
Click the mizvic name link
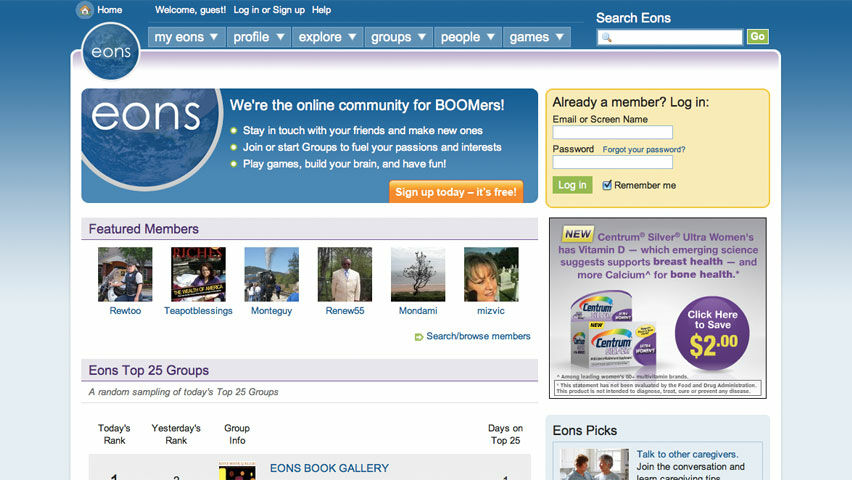coord(491,311)
